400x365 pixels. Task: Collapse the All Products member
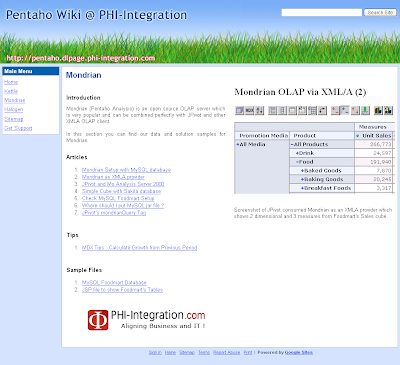(x=292, y=144)
